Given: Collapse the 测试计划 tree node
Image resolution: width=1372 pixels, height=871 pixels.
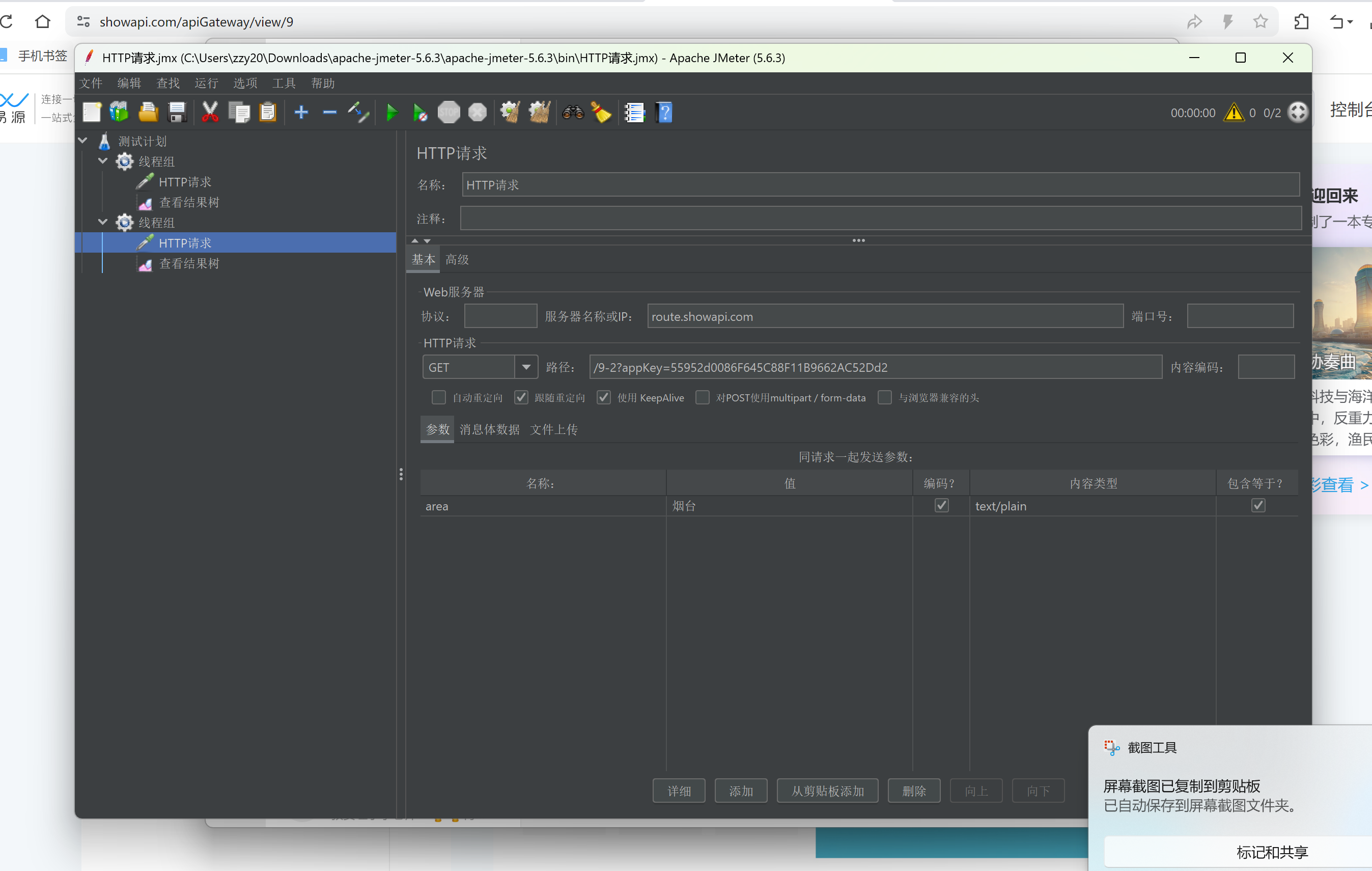Looking at the screenshot, I should 82,141.
